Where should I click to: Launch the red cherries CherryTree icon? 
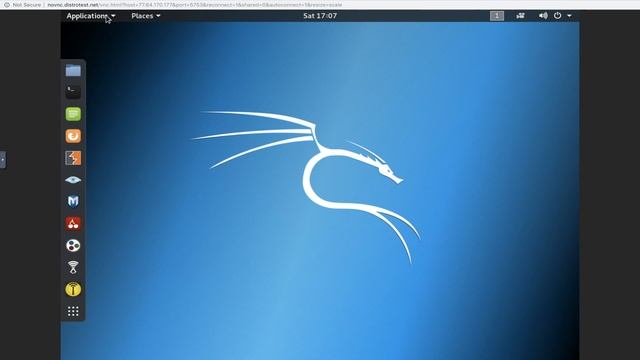click(73, 223)
